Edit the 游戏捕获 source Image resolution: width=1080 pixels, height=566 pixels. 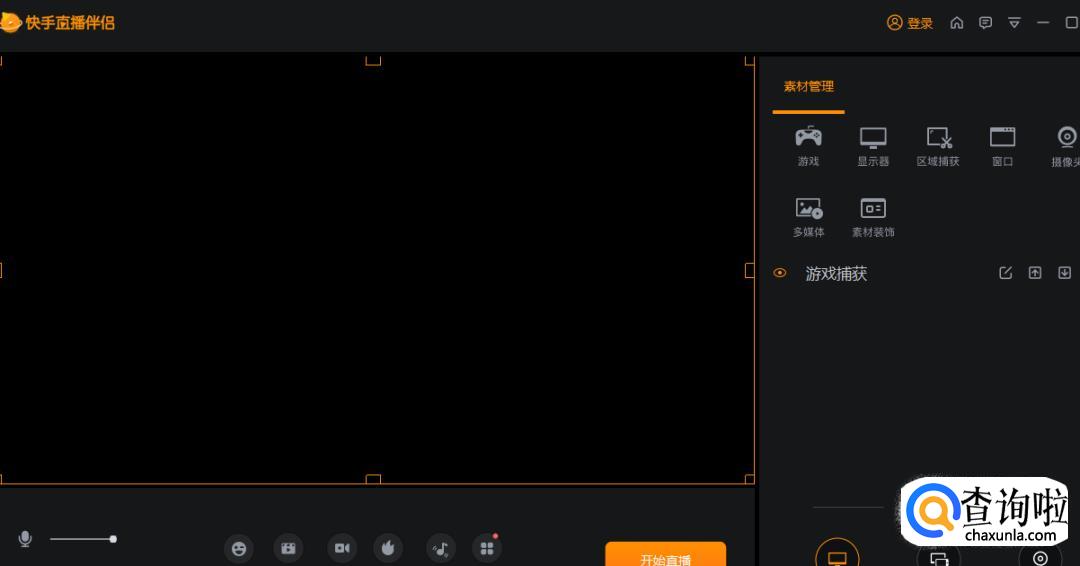pos(1006,273)
